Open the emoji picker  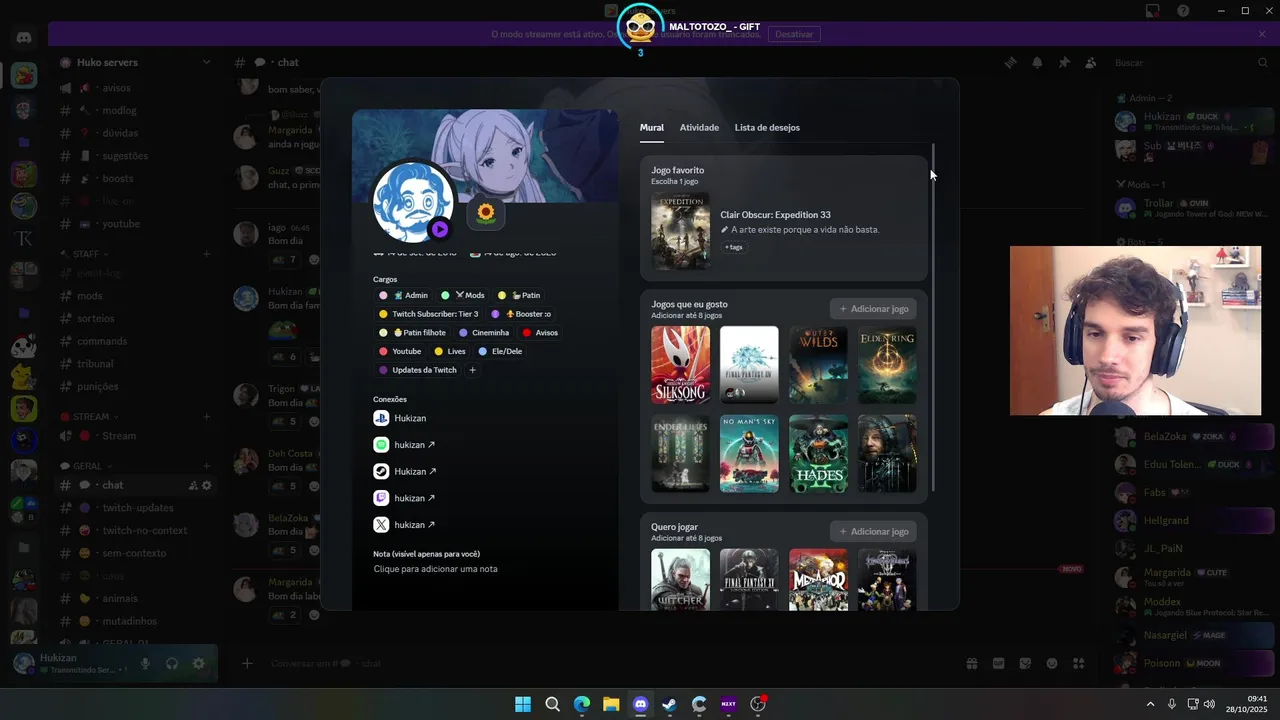coord(1052,663)
